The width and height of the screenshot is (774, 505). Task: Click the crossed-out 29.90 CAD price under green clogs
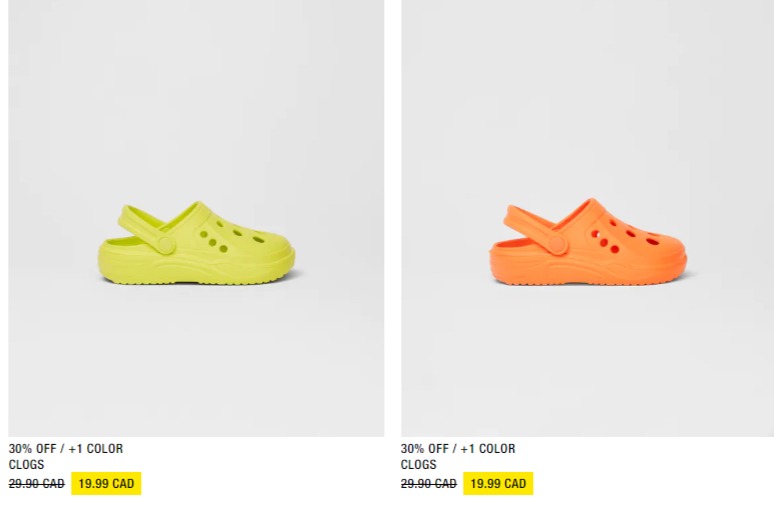click(x=37, y=484)
